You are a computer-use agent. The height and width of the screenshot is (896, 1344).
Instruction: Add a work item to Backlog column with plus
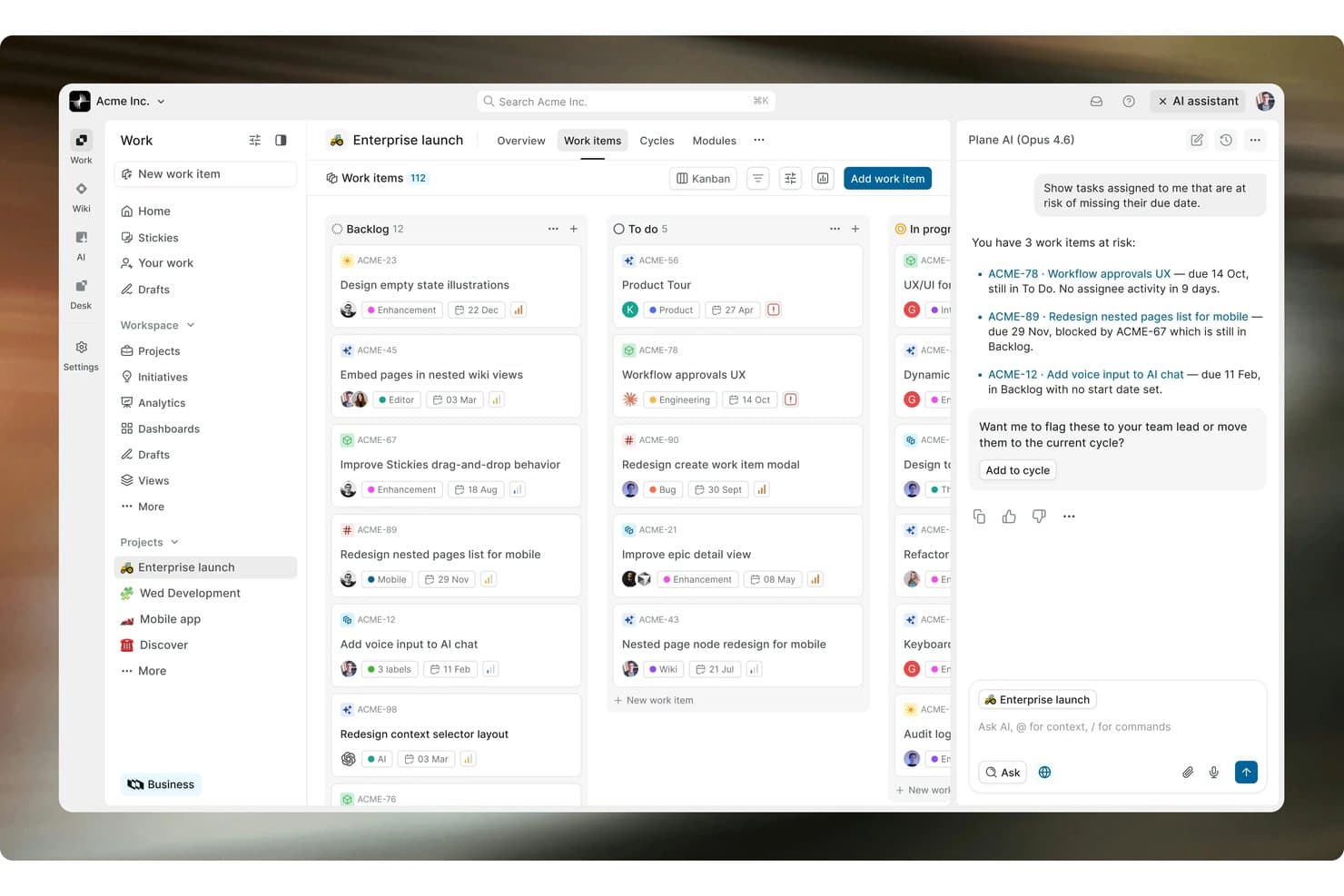pos(574,229)
